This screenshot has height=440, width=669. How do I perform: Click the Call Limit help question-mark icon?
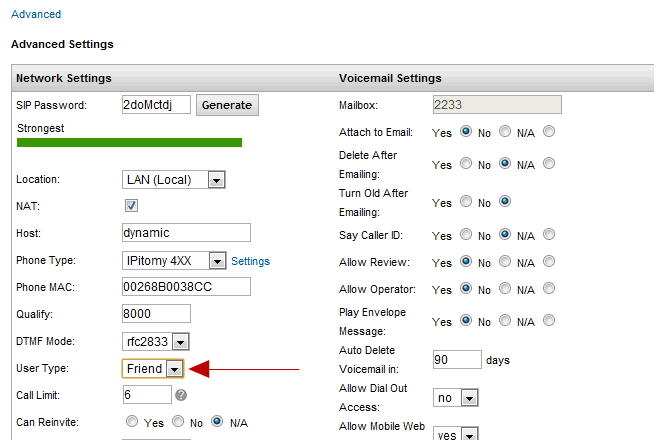(x=181, y=395)
